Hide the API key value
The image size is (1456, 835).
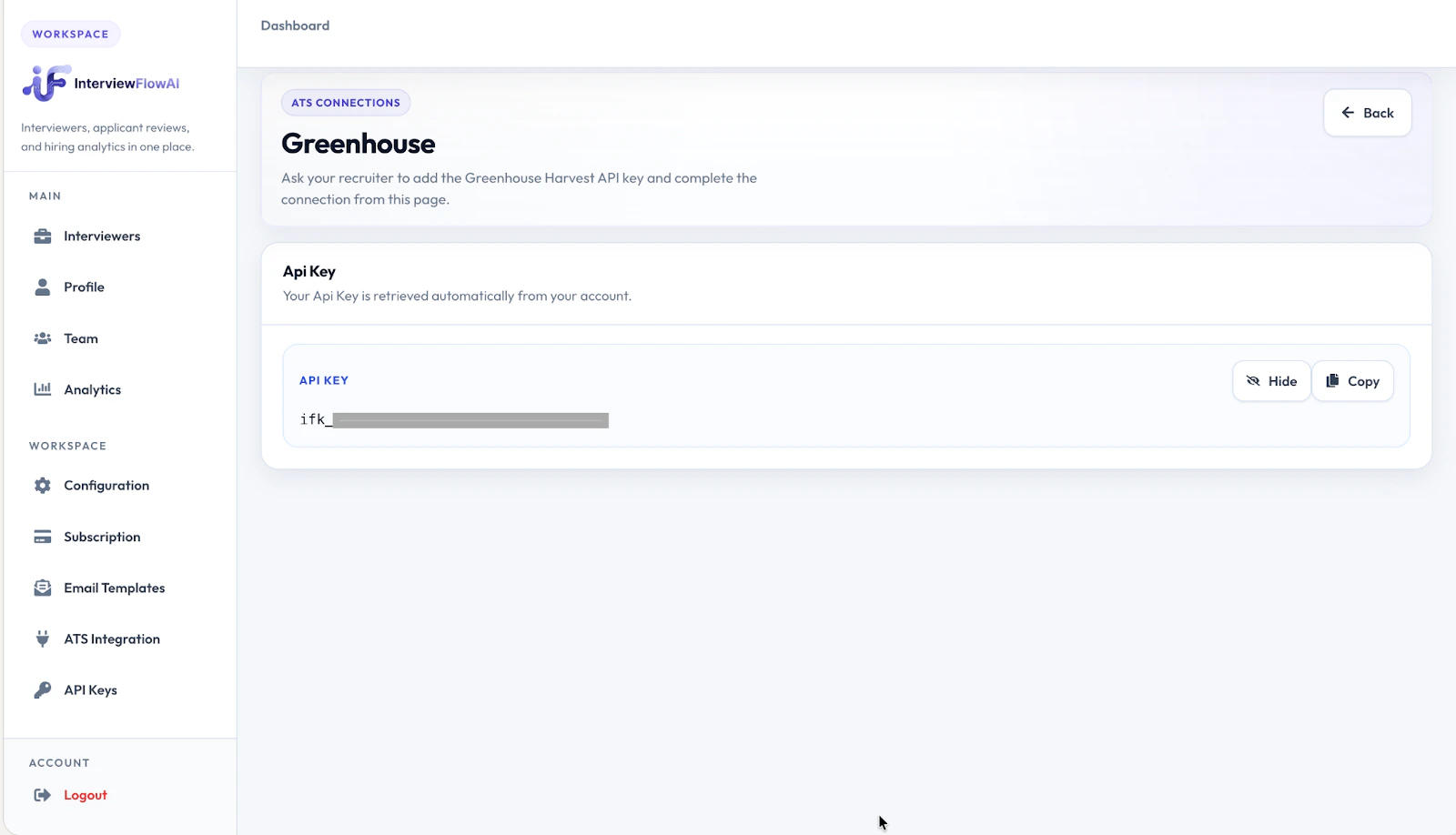point(1271,381)
